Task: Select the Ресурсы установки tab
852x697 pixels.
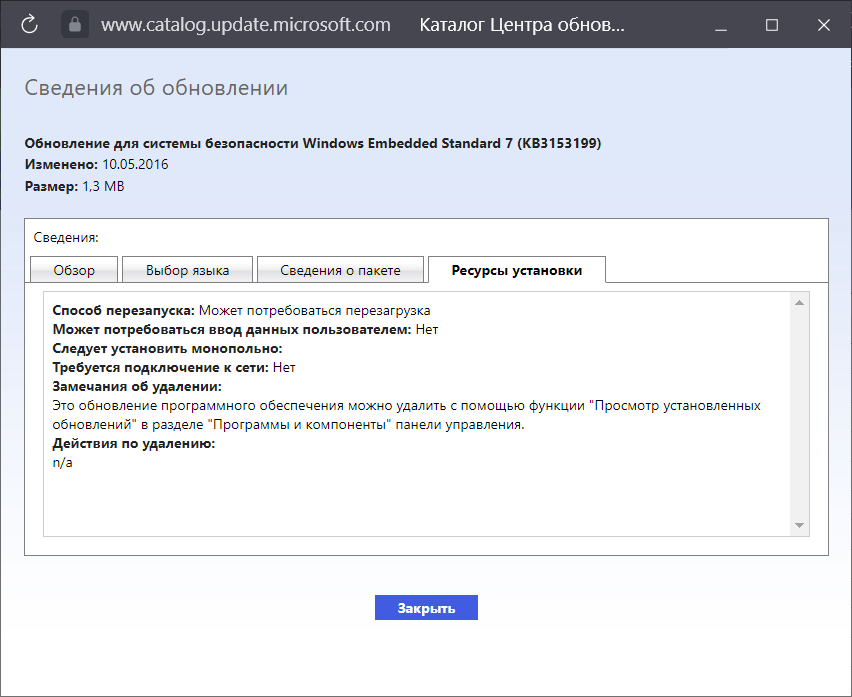Action: pyautogui.click(x=517, y=270)
